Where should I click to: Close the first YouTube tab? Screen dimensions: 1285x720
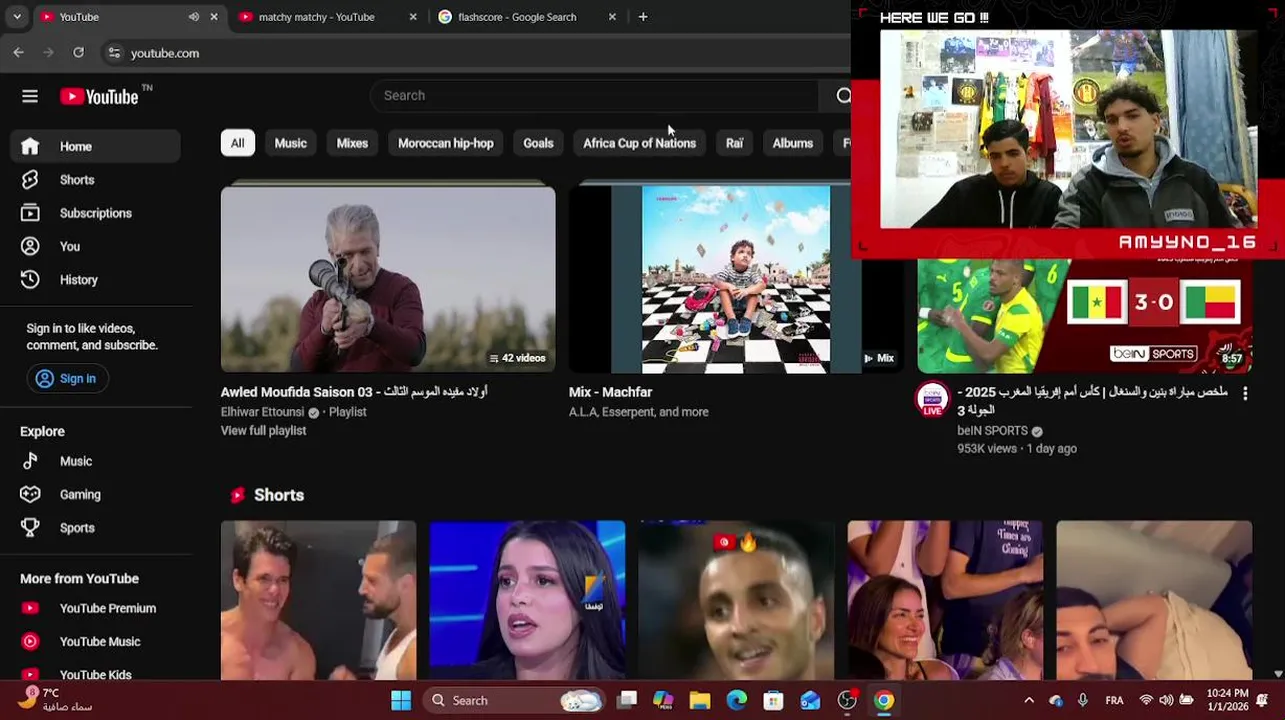213,17
